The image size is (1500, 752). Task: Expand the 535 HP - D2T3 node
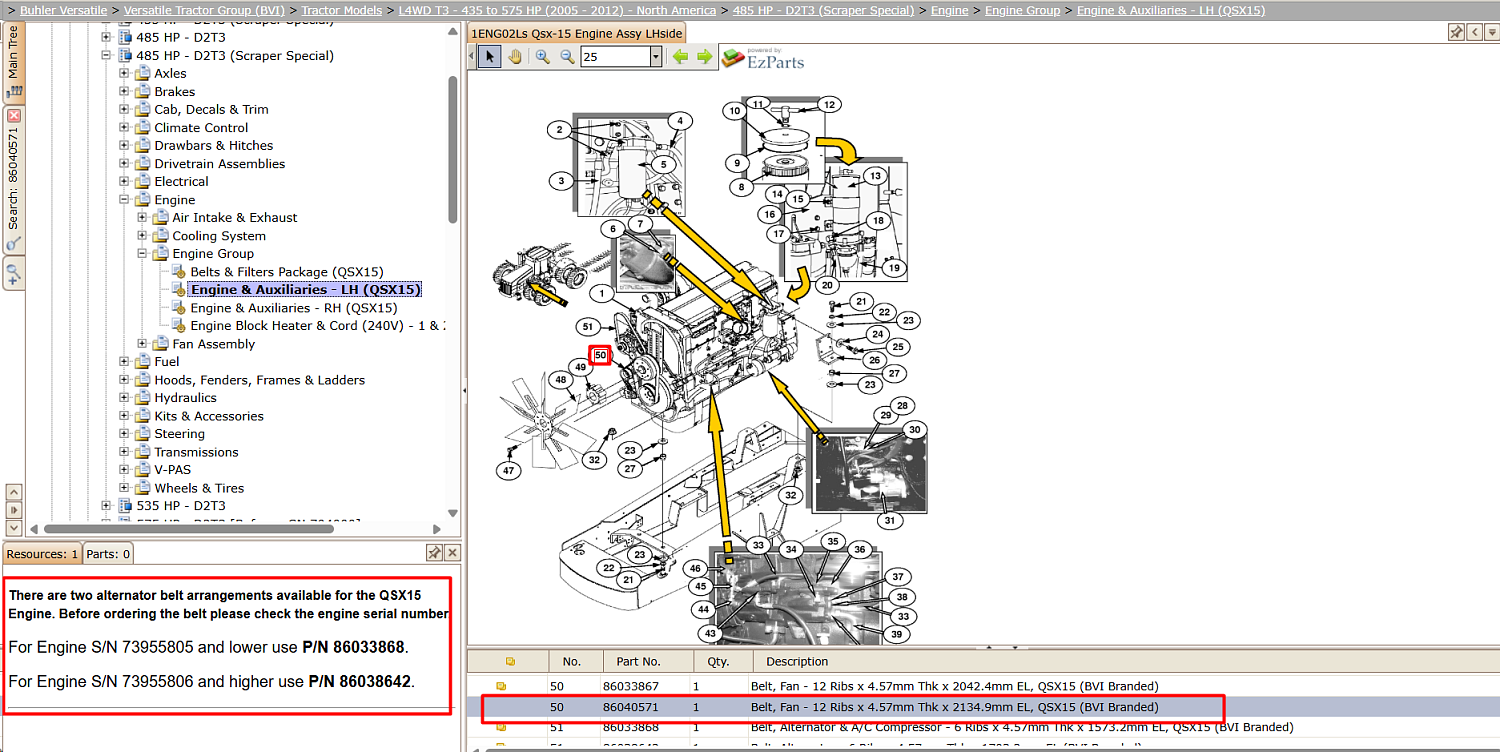[x=106, y=506]
